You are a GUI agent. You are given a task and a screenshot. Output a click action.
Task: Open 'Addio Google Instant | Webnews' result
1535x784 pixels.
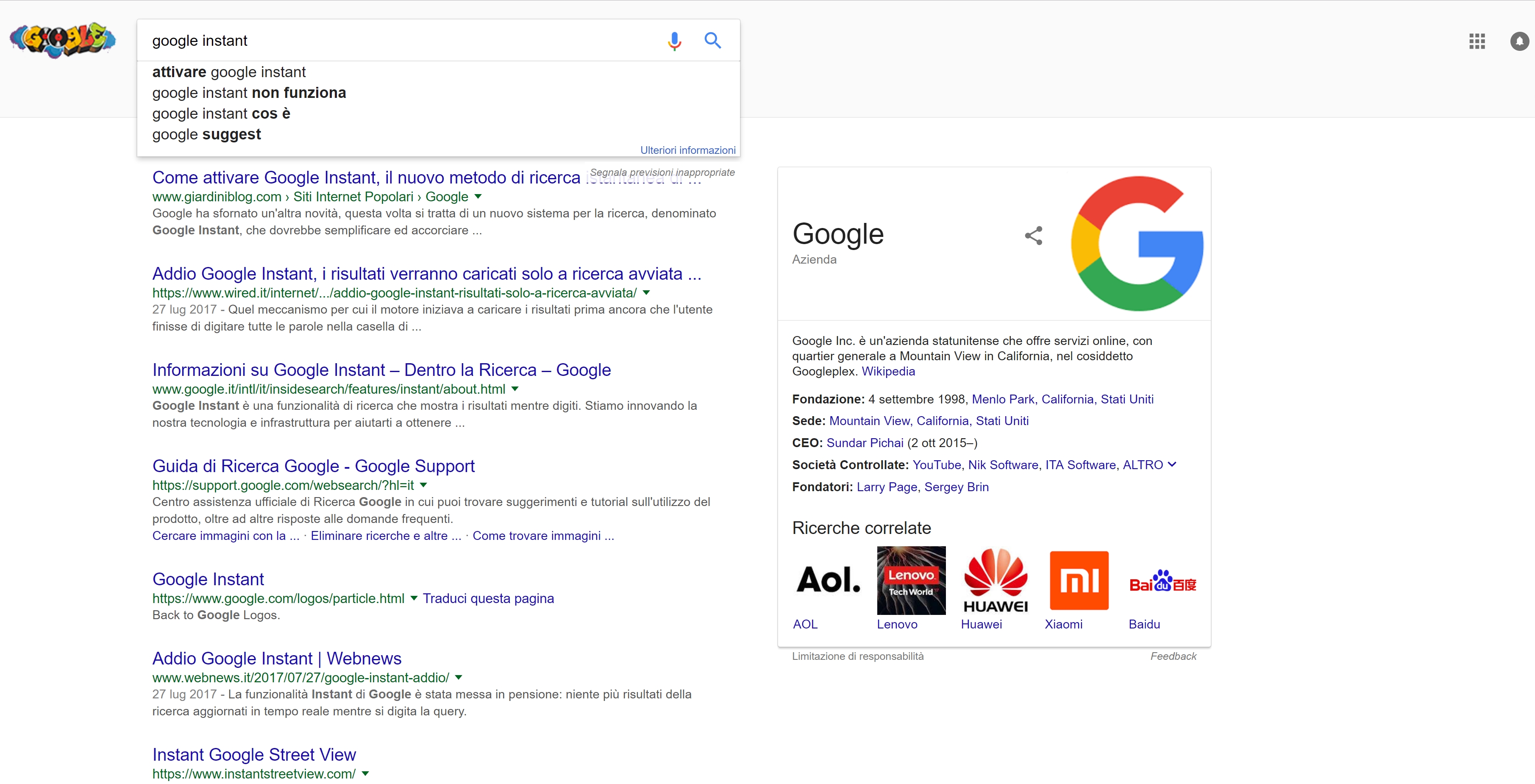[276, 659]
